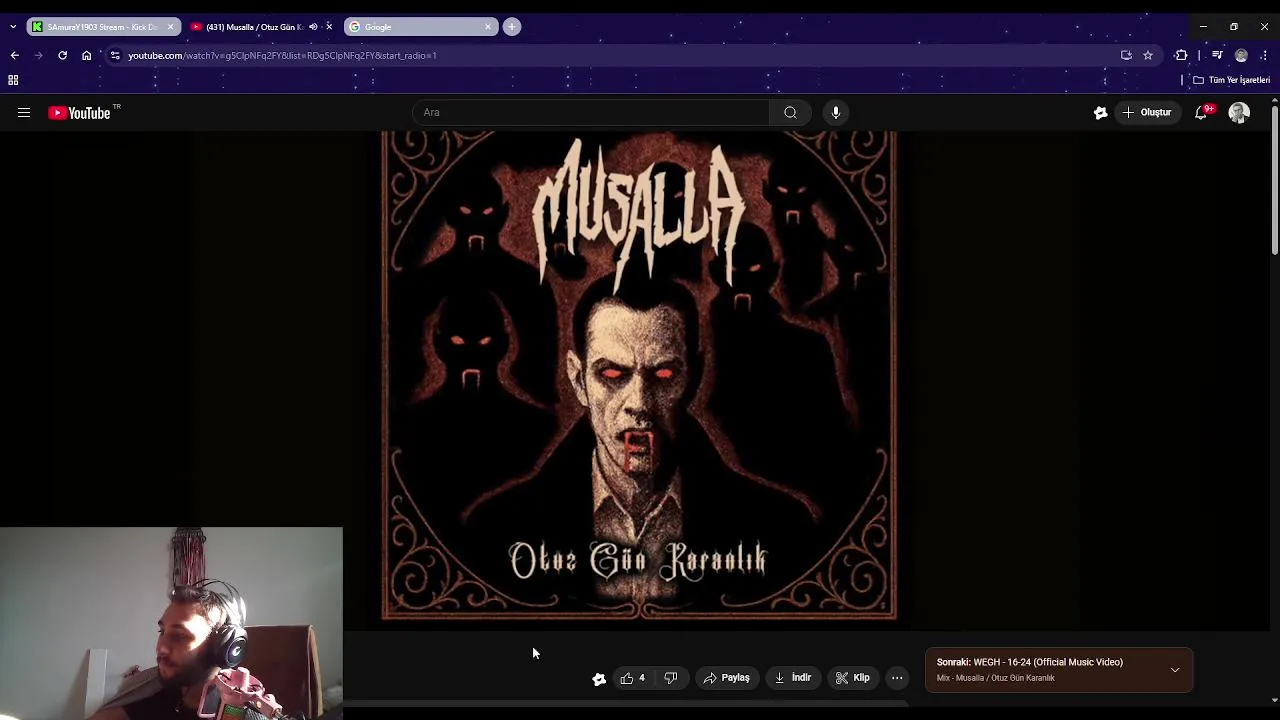Click the scrollbar down arrow
1280x720 pixels.
point(1274,701)
